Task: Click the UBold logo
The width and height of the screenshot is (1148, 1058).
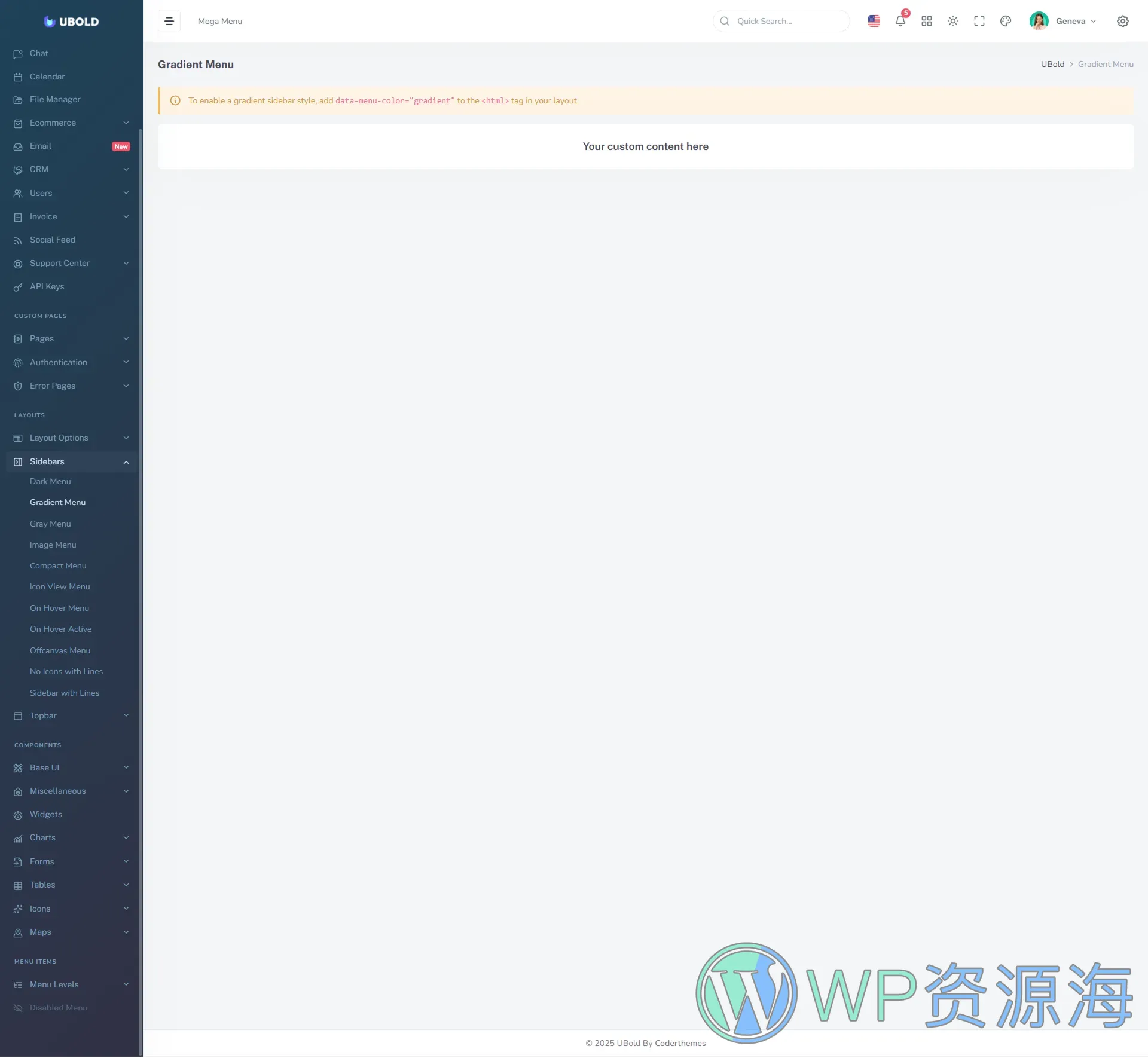Action: tap(71, 22)
